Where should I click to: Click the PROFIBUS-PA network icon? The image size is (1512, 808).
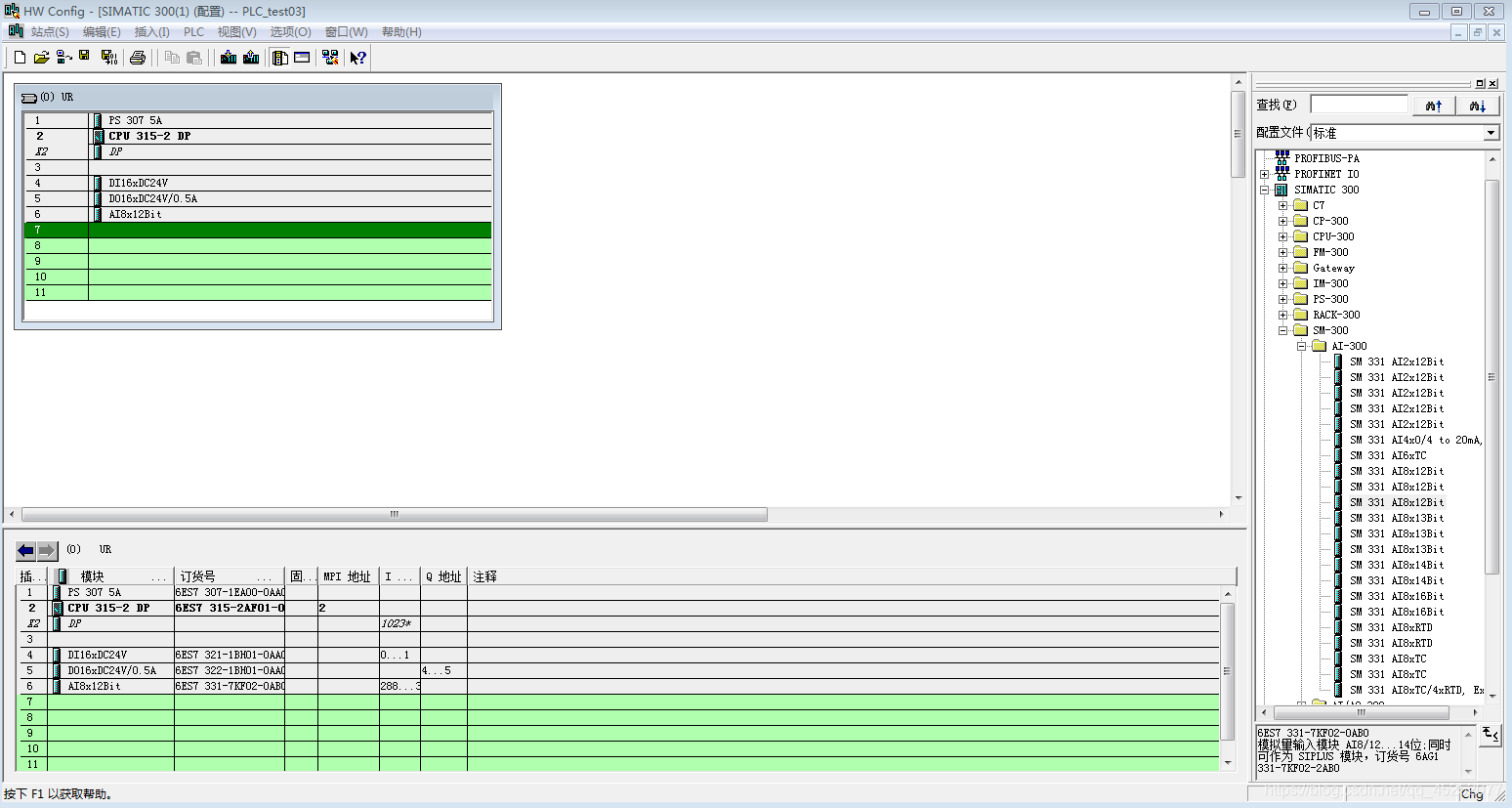coord(1282,157)
